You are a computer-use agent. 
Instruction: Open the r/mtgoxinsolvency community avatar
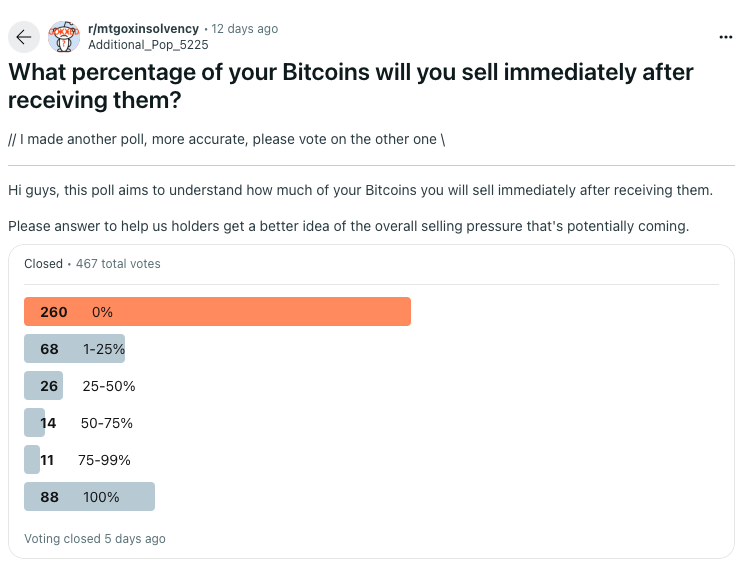tap(63, 37)
